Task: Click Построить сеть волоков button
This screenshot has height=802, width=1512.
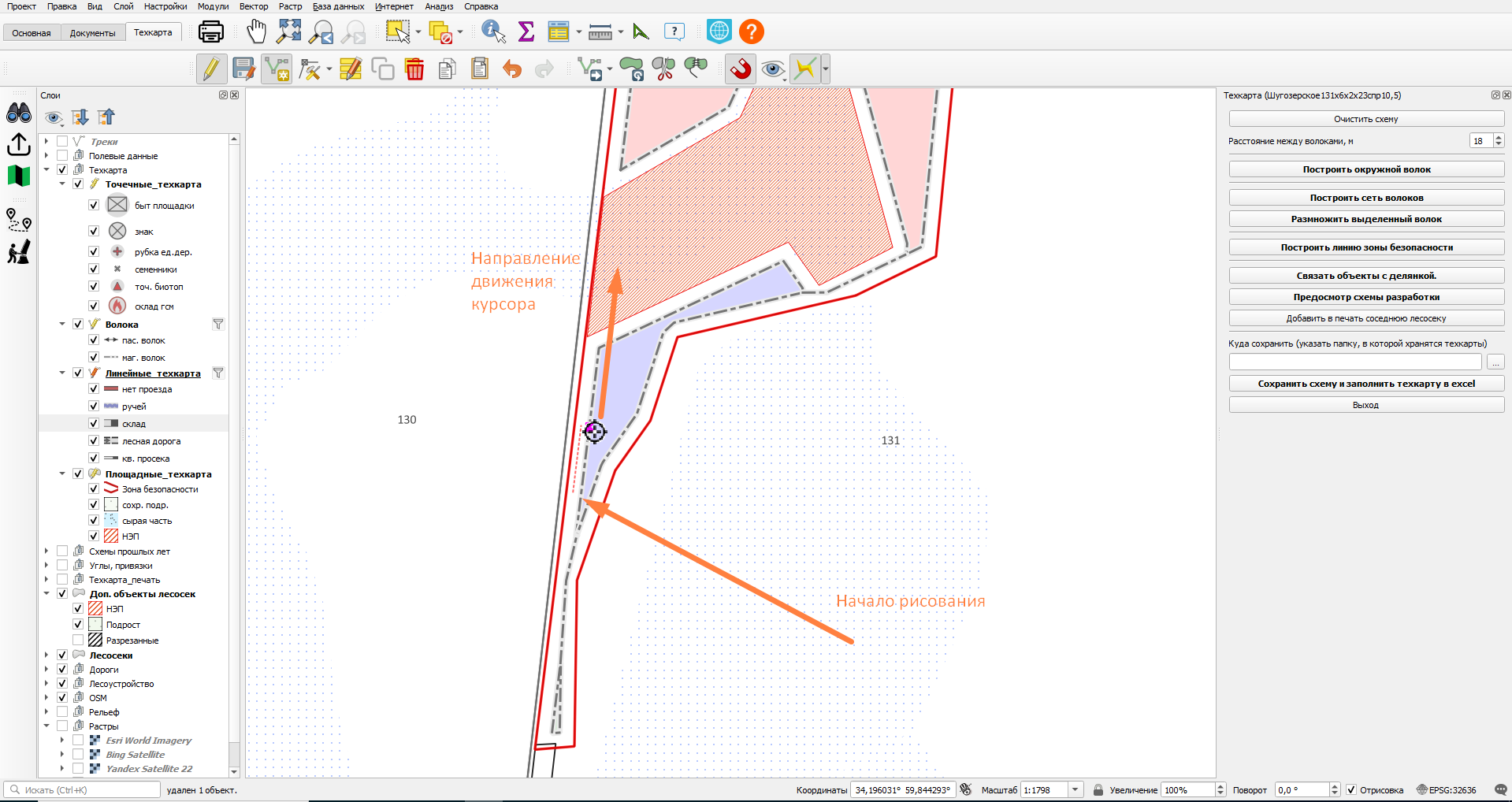Action: click(1366, 198)
